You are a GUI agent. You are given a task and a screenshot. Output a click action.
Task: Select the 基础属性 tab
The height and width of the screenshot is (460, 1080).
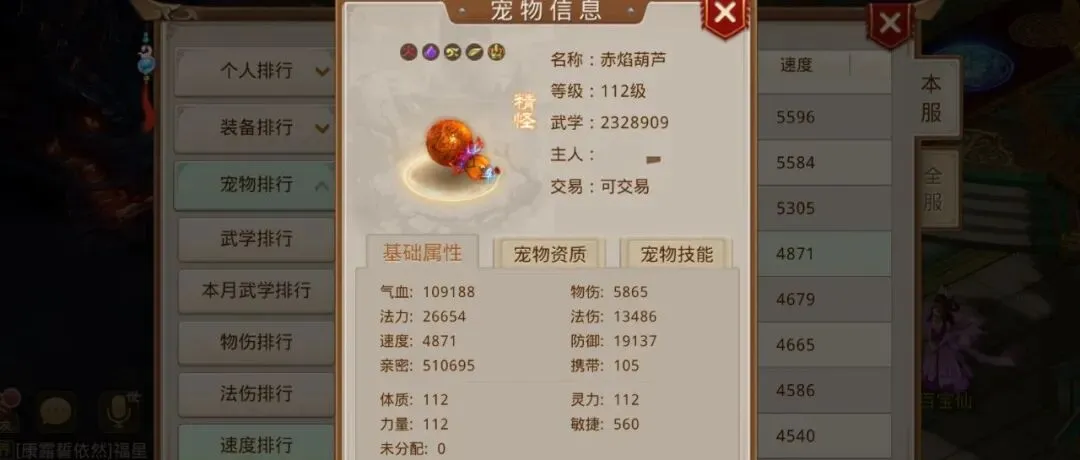coord(422,253)
